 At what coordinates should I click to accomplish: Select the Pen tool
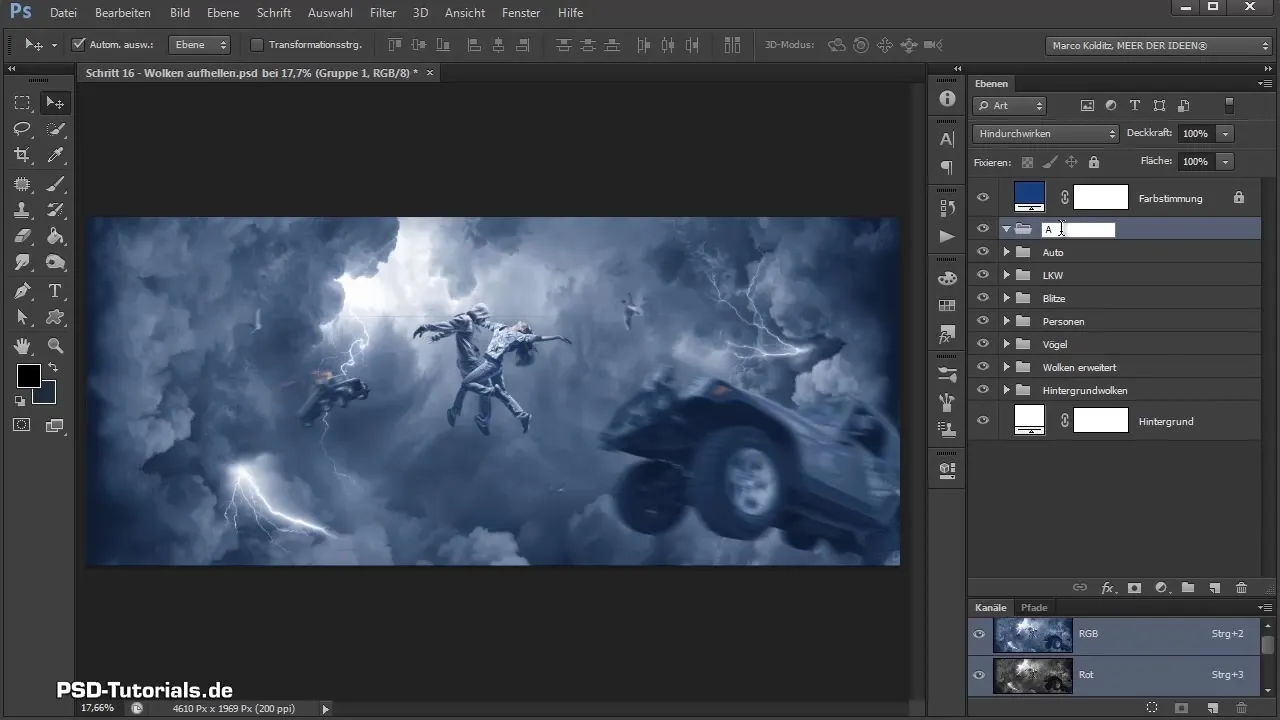22,291
